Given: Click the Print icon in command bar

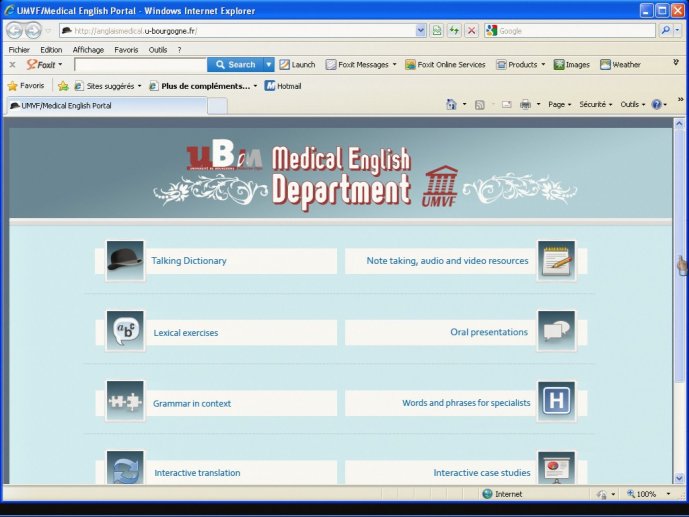Looking at the screenshot, I should pyautogui.click(x=525, y=105).
